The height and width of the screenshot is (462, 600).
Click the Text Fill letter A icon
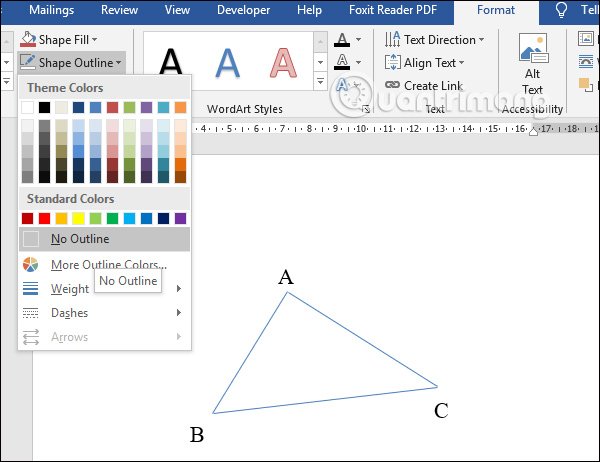pyautogui.click(x=342, y=40)
